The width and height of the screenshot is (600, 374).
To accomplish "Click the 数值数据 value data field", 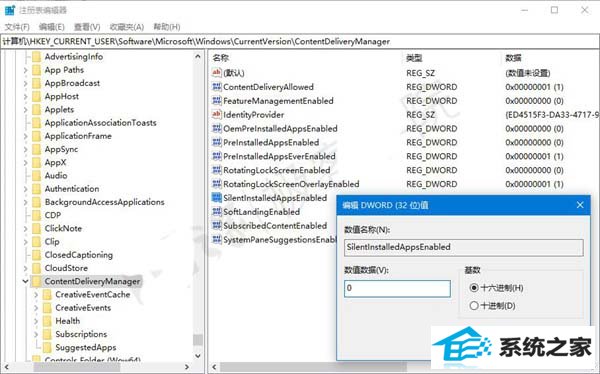I will point(397,289).
